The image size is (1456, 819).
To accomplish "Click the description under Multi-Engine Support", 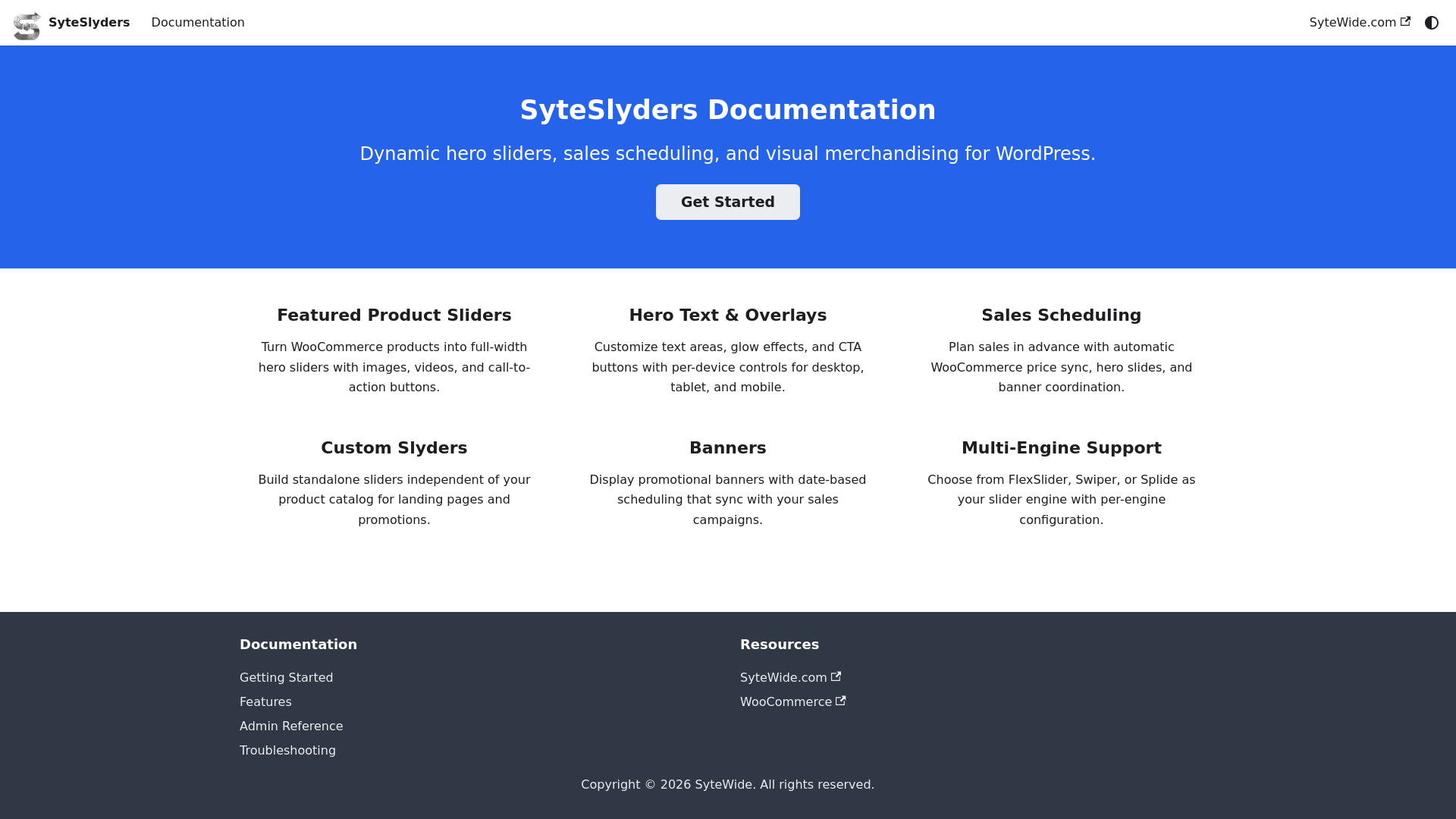I will [x=1062, y=500].
